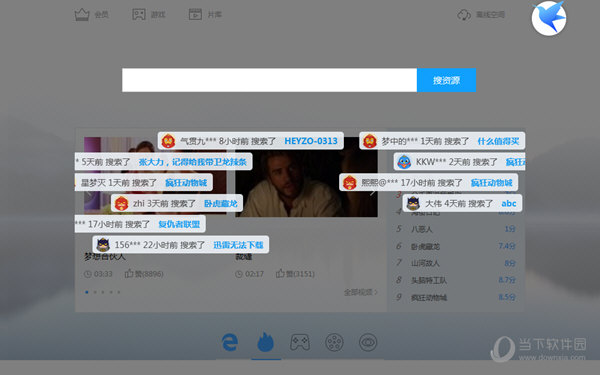Image resolution: width=600 pixels, height=375 pixels.
Task: Click the thumbs-up 赞(8896) like icon
Action: click(129, 274)
